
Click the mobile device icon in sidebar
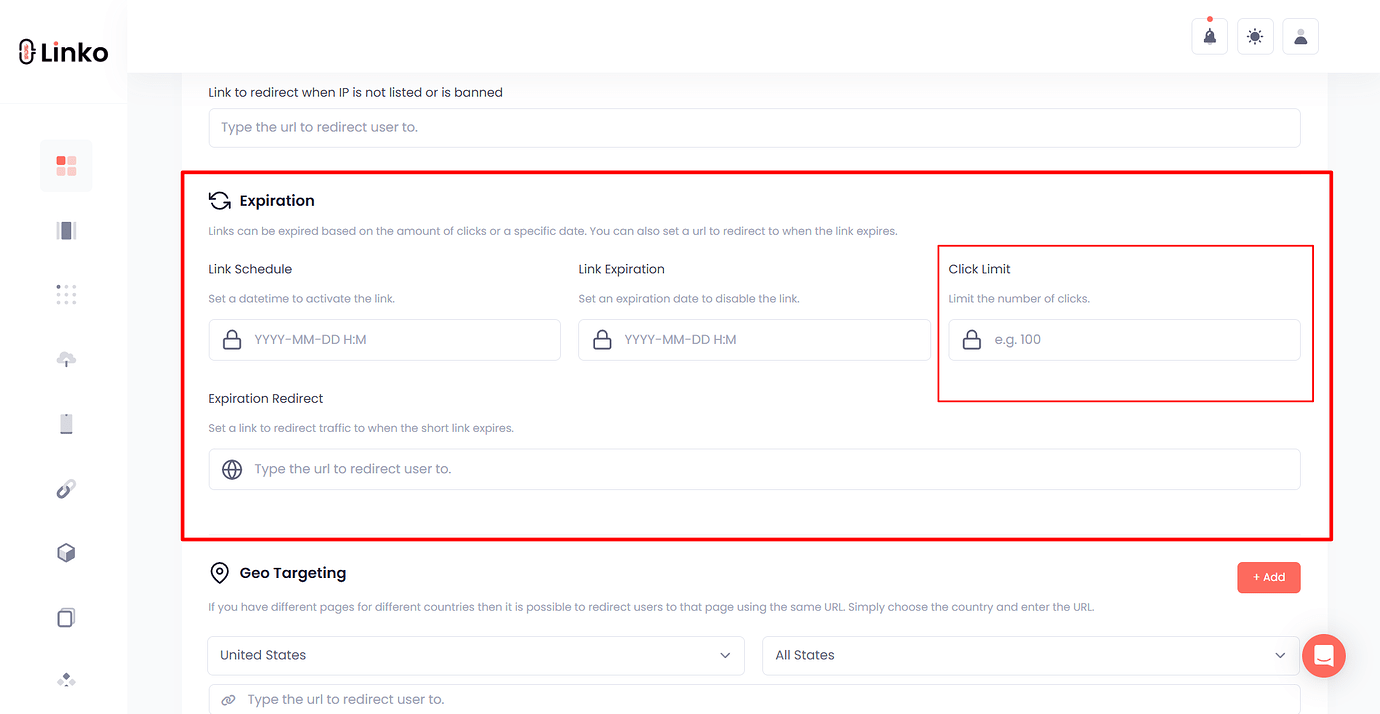tap(66, 423)
